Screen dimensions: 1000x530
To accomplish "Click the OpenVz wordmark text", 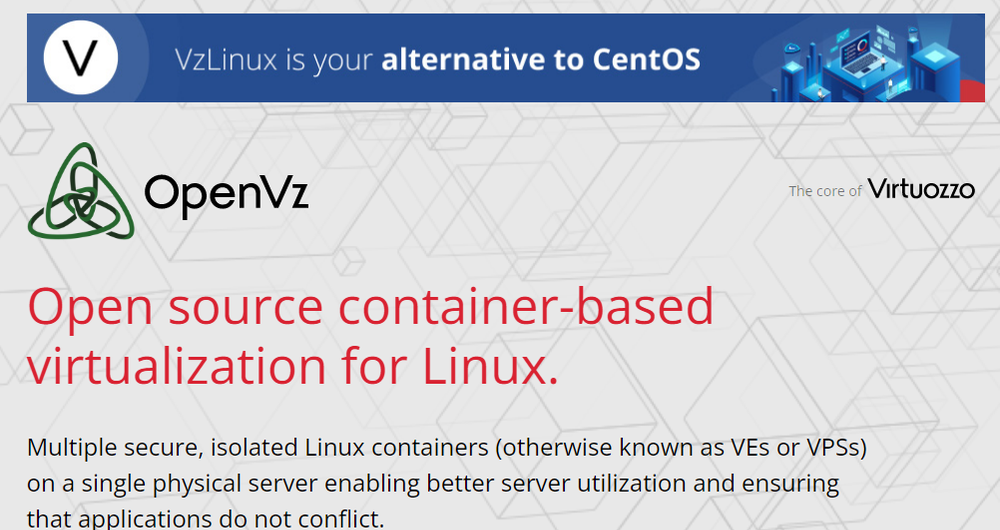I will (226, 191).
